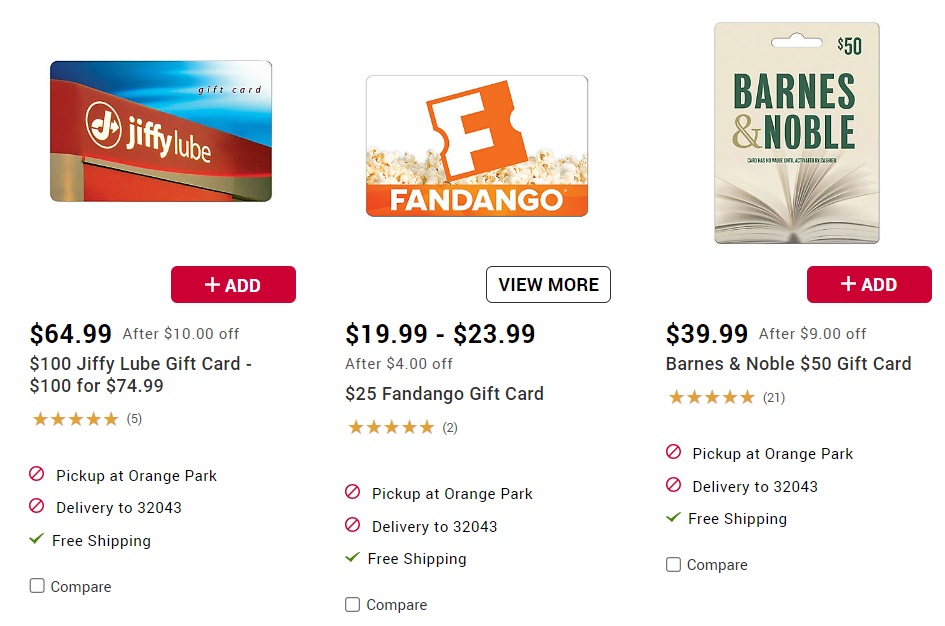The height and width of the screenshot is (626, 945).
Task: Click the VIEW MORE button for Fandango
Action: point(548,284)
